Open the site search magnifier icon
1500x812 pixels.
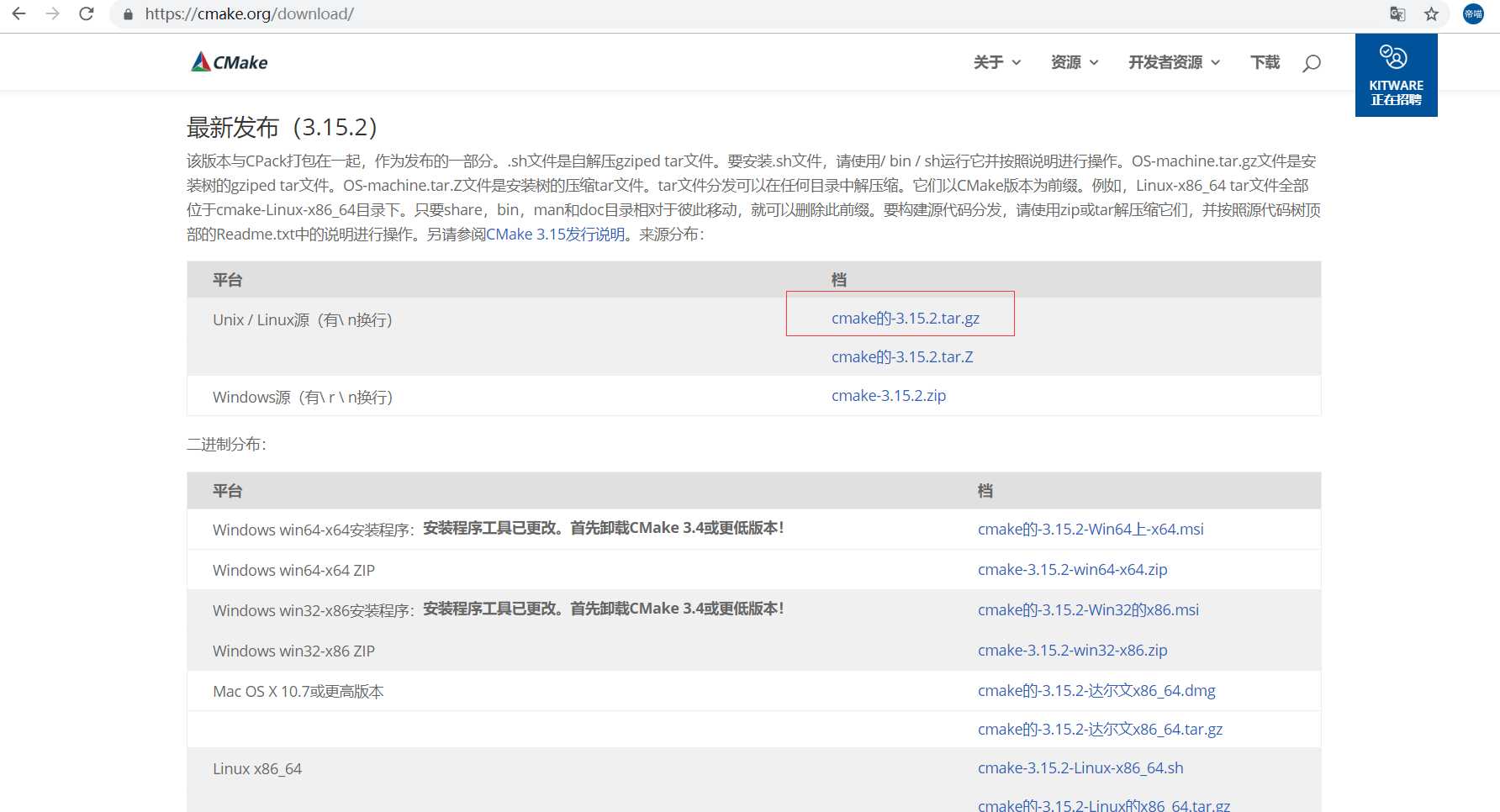pos(1312,63)
